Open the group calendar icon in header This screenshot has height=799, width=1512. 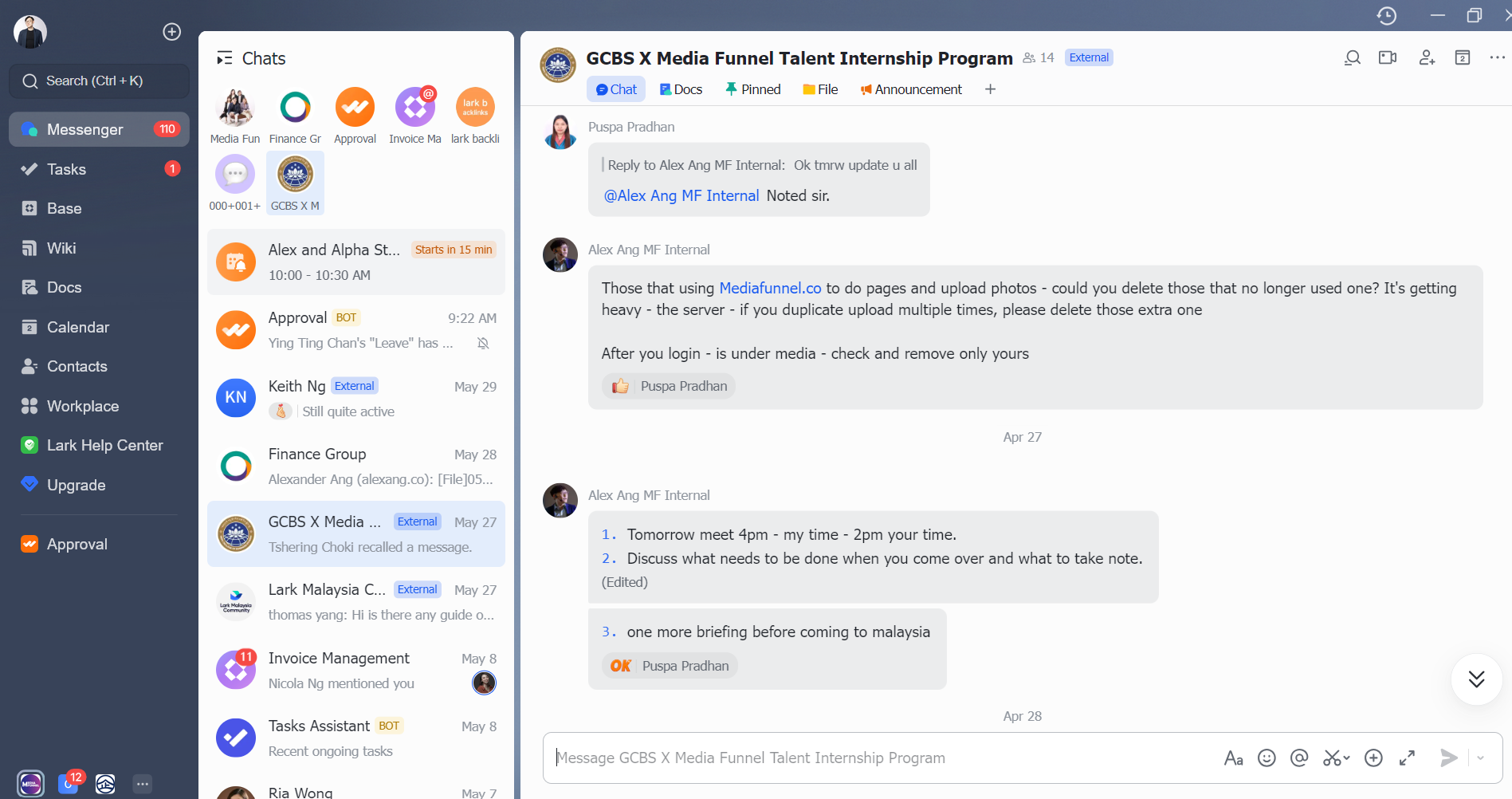[x=1463, y=57]
